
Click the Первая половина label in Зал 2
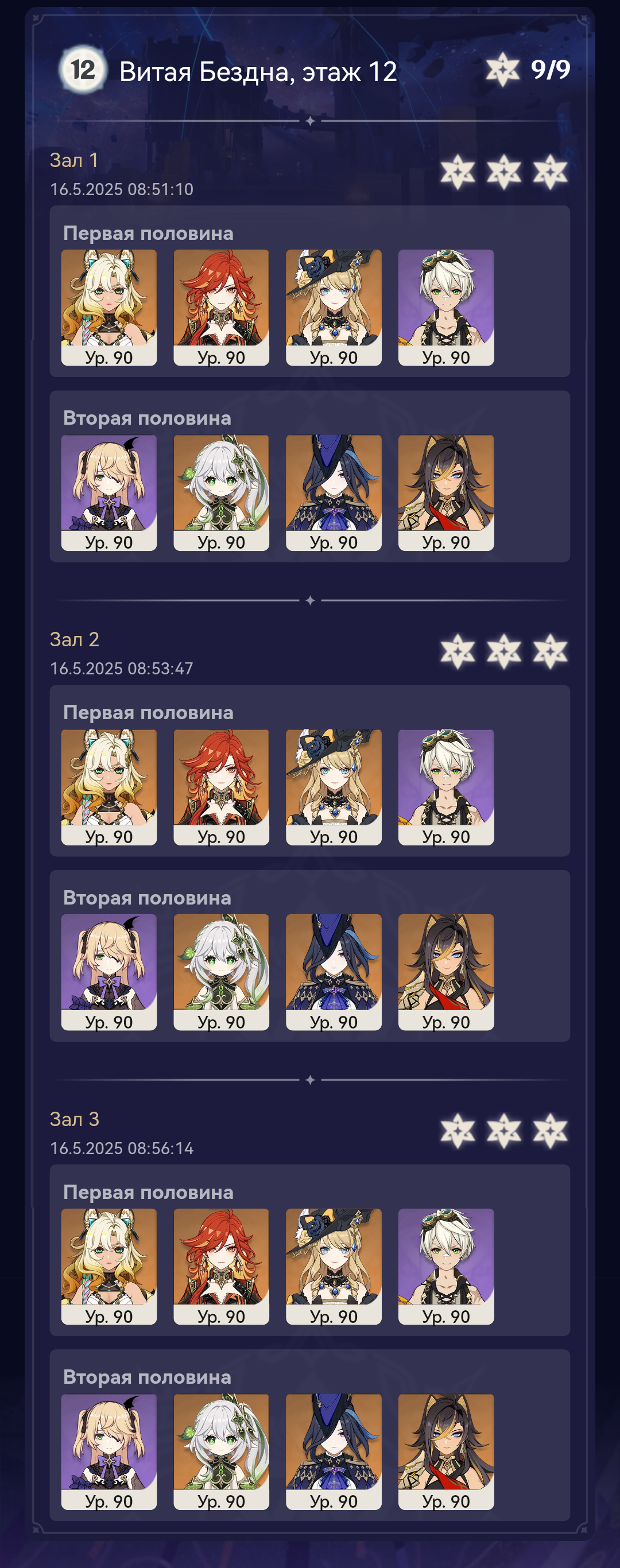point(149,712)
